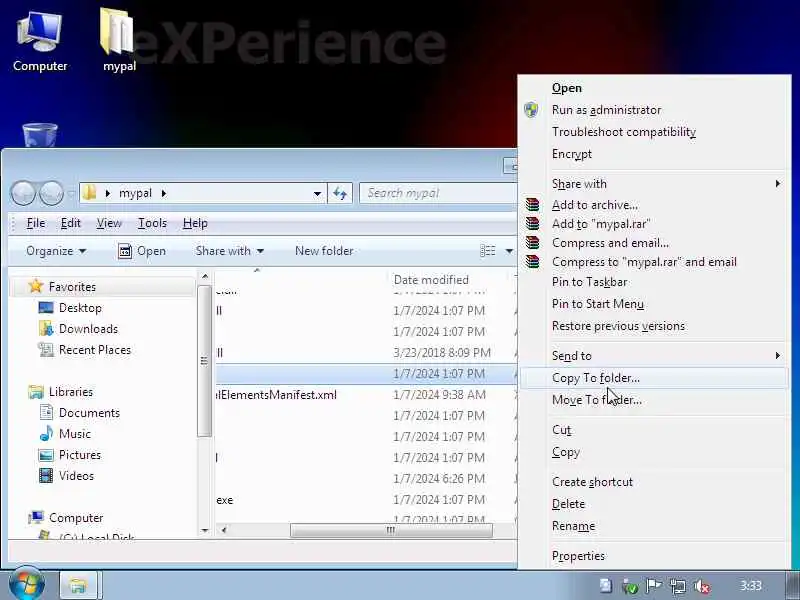
Task: Click the Music library icon
Action: 46,433
